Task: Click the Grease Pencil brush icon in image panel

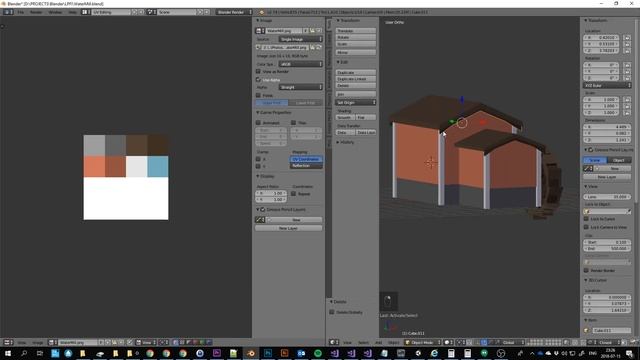Action: click(x=260, y=220)
